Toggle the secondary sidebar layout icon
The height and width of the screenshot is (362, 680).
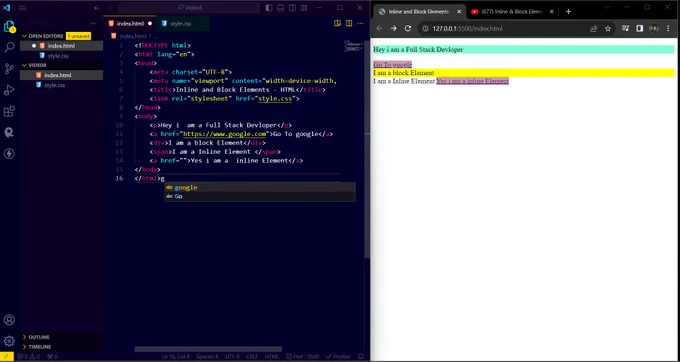pyautogui.click(x=292, y=8)
